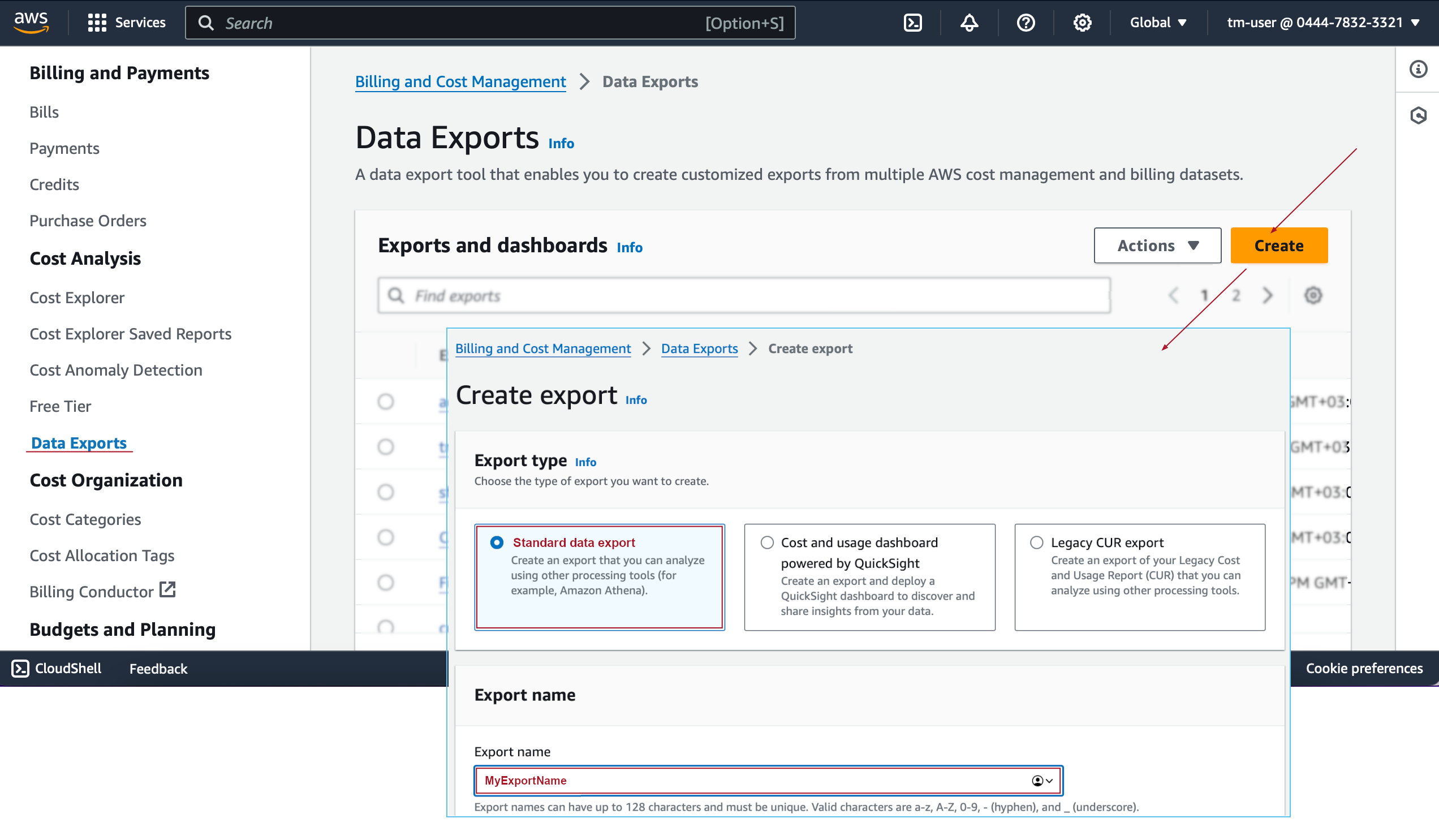
Task: Open Cost Explorer Saved Reports
Action: [130, 334]
